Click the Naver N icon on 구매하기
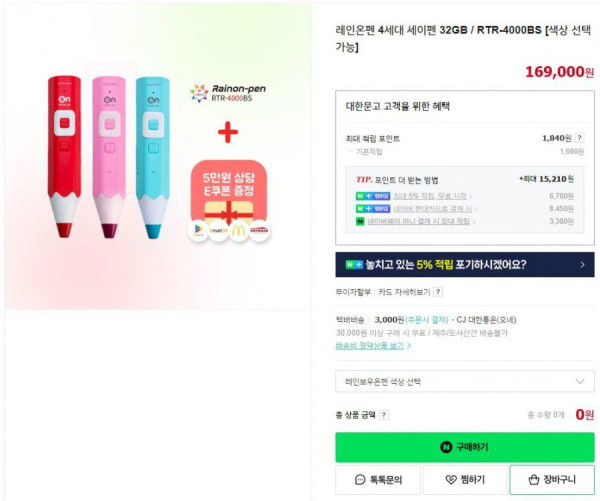The width and height of the screenshot is (600, 501). click(446, 447)
